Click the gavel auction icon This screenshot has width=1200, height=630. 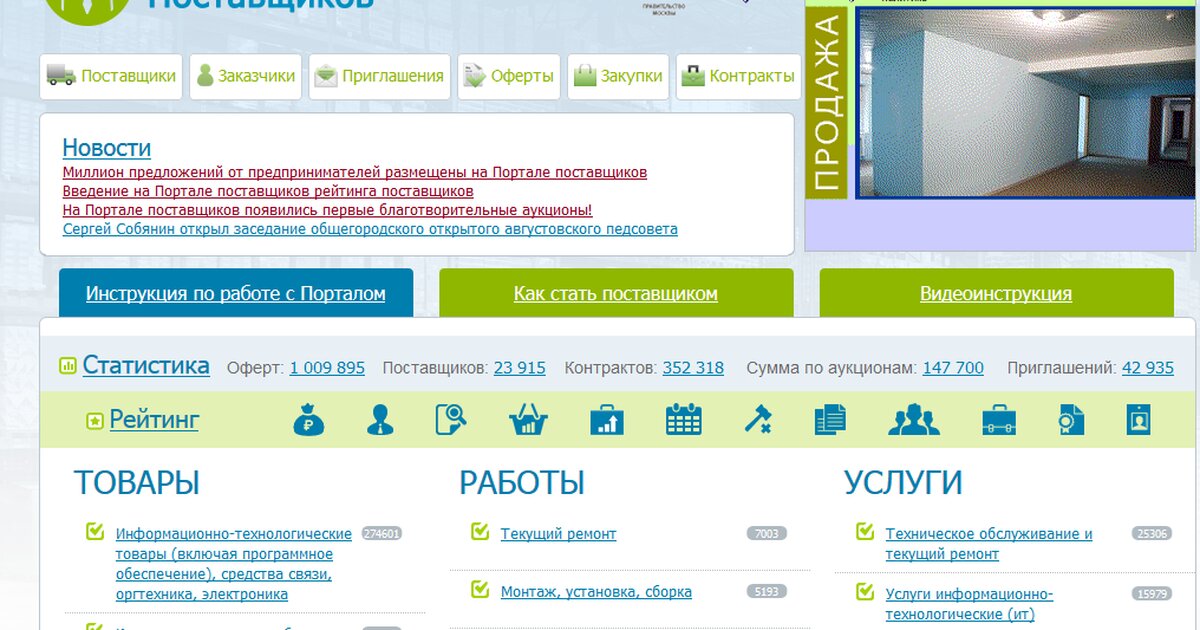coord(758,419)
